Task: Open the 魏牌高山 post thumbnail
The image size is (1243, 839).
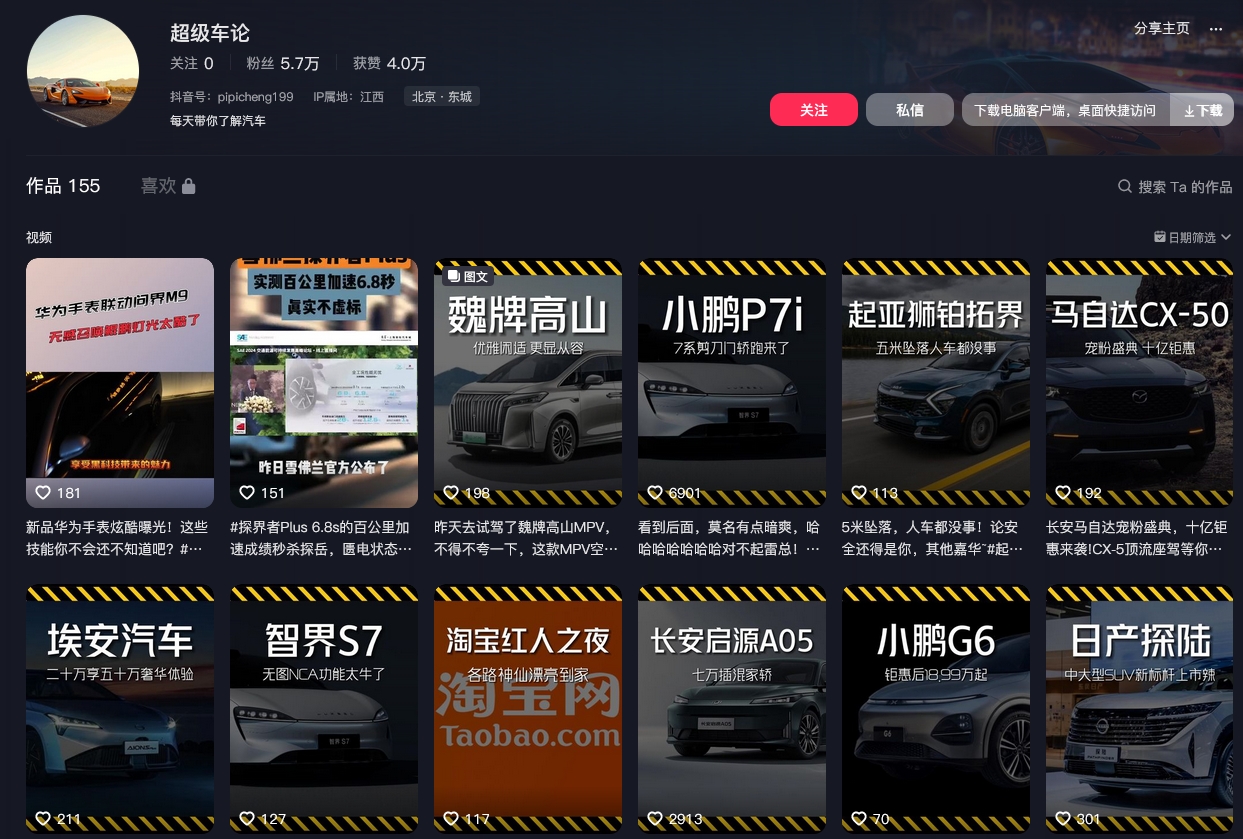Action: pos(528,383)
